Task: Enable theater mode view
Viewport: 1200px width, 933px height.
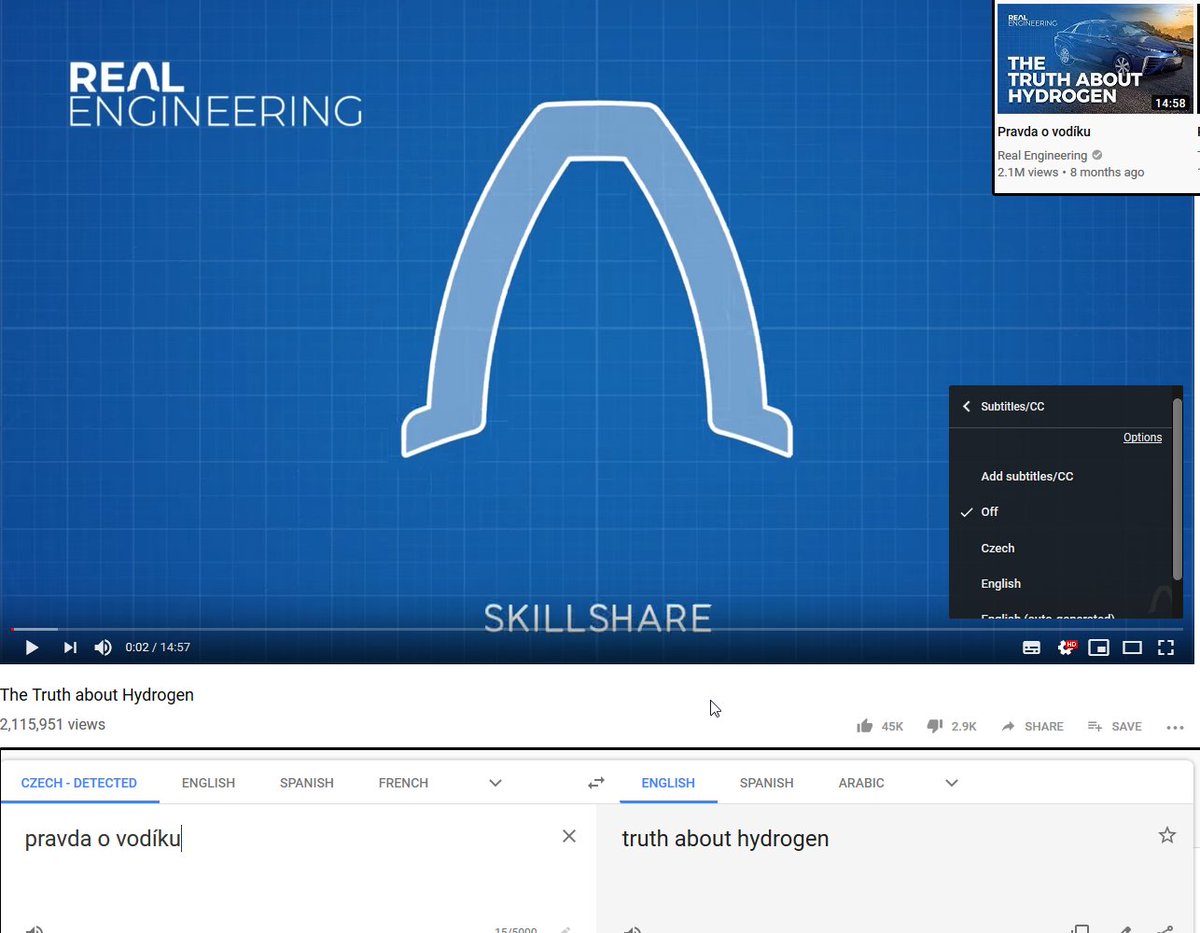Action: 1132,648
